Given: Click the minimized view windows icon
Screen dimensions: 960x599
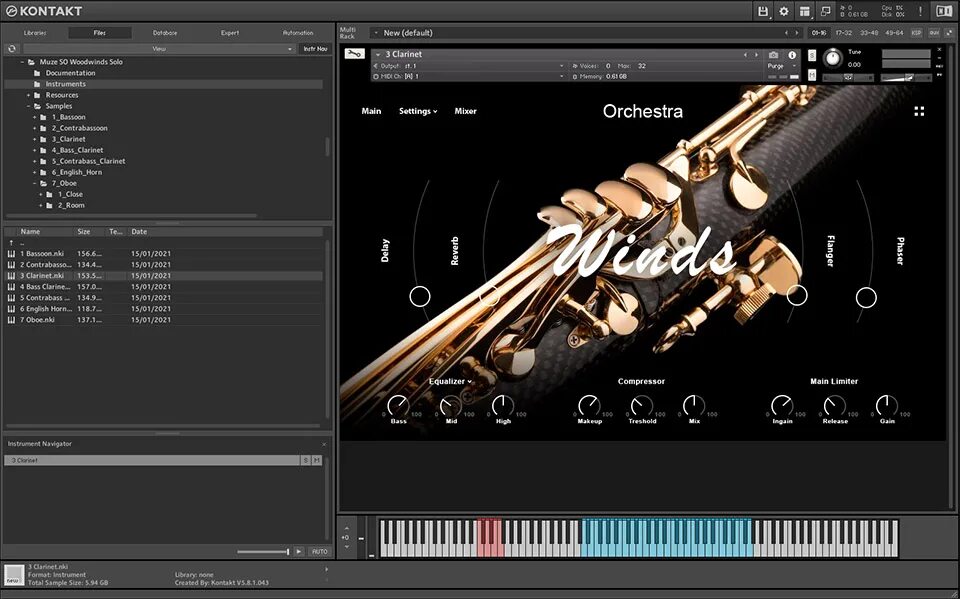Looking at the screenshot, I should tap(826, 11).
